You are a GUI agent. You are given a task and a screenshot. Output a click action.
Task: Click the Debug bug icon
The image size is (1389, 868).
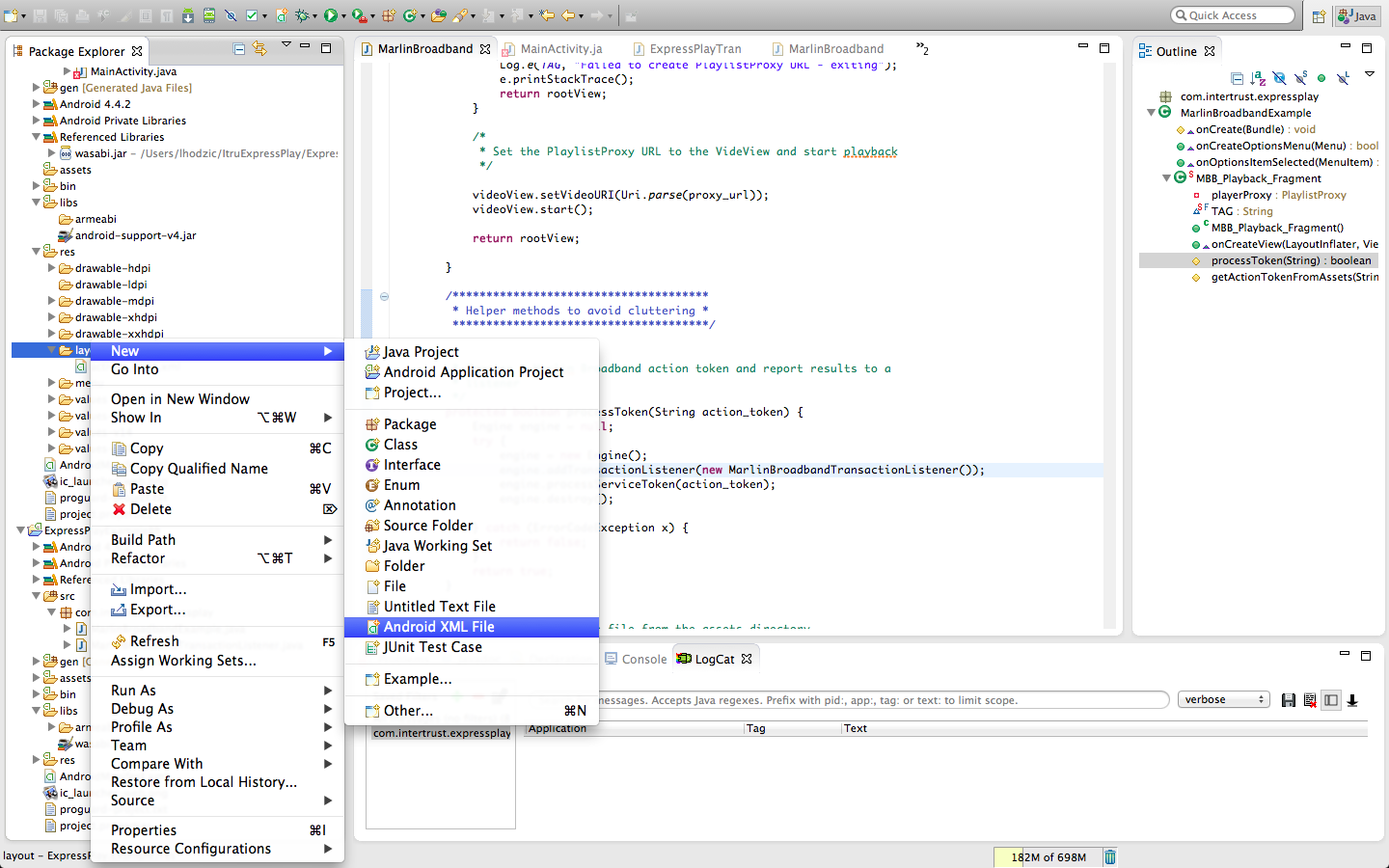pyautogui.click(x=303, y=15)
